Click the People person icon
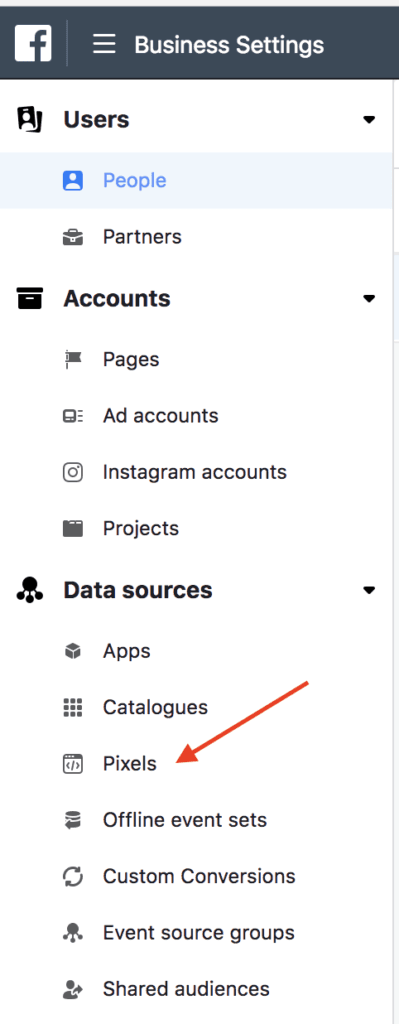The width and height of the screenshot is (399, 1024). click(x=72, y=180)
